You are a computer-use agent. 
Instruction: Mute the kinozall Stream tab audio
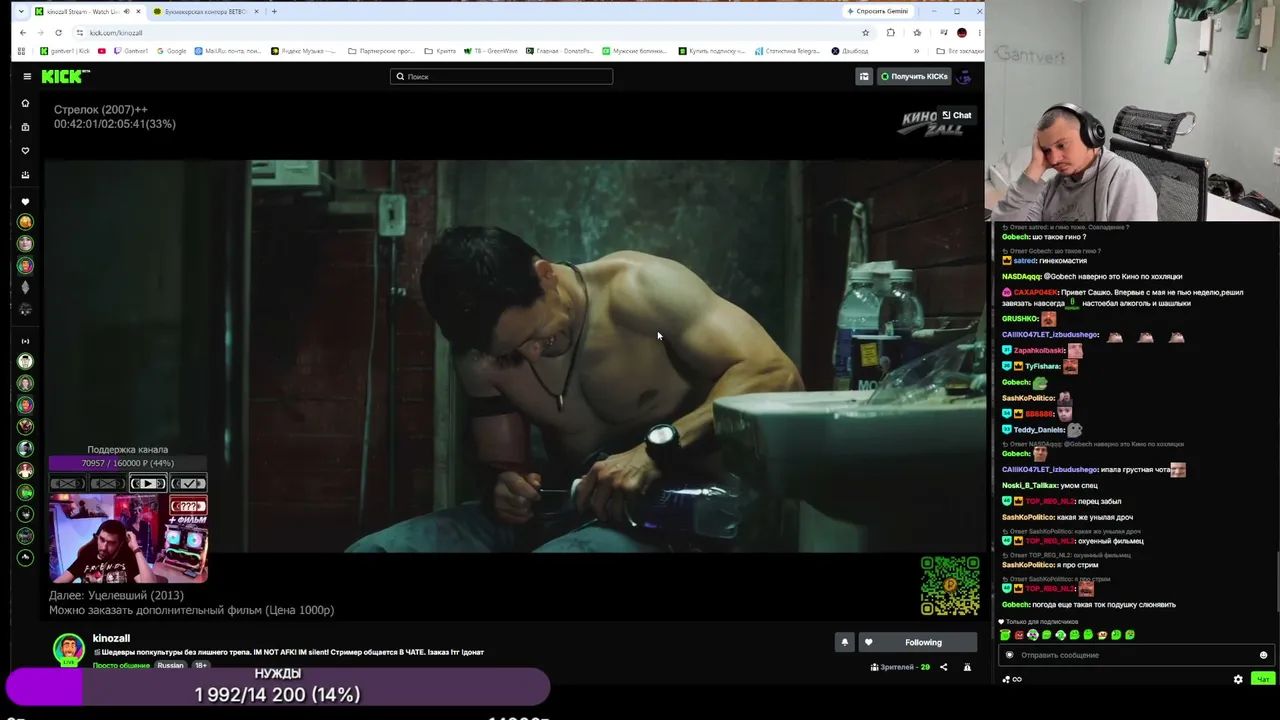click(126, 11)
